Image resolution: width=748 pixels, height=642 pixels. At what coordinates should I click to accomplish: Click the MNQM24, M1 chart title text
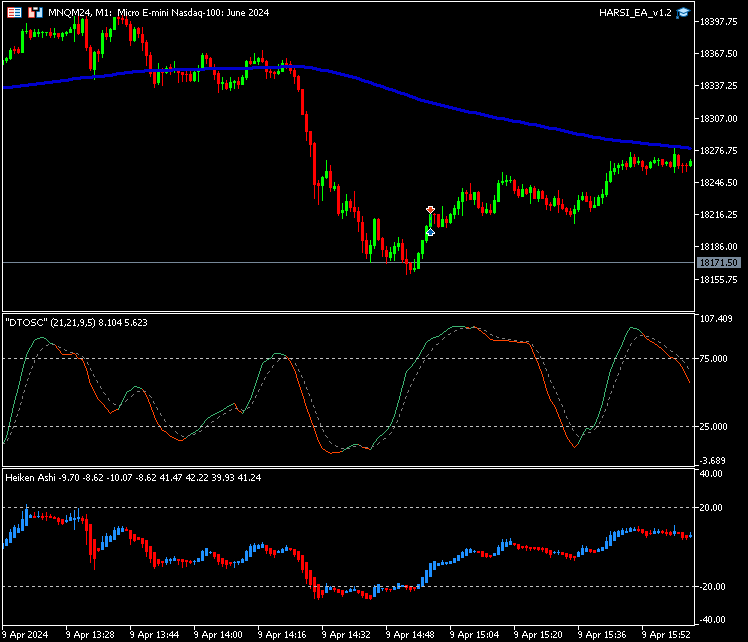[x=158, y=13]
